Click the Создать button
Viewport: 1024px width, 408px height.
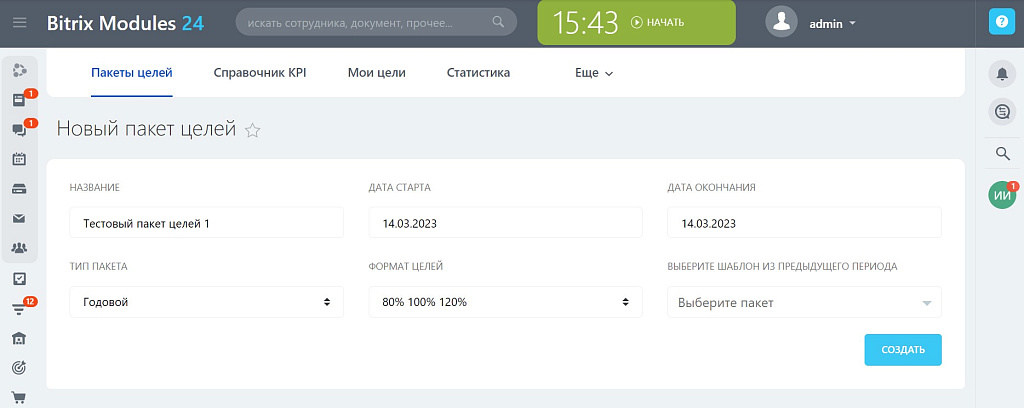coord(902,350)
